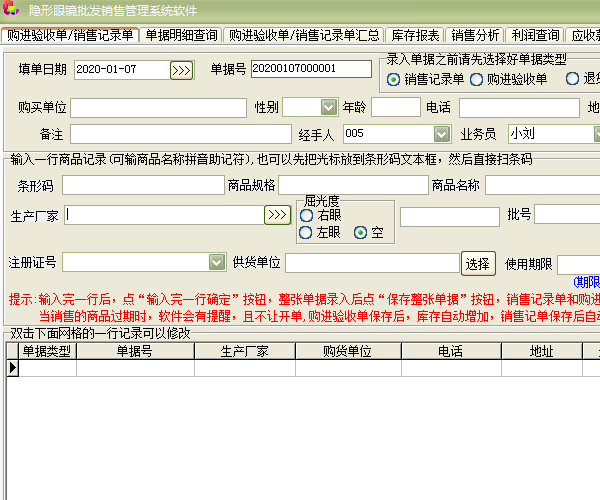Switch to 库存报表 tab

tap(415, 35)
